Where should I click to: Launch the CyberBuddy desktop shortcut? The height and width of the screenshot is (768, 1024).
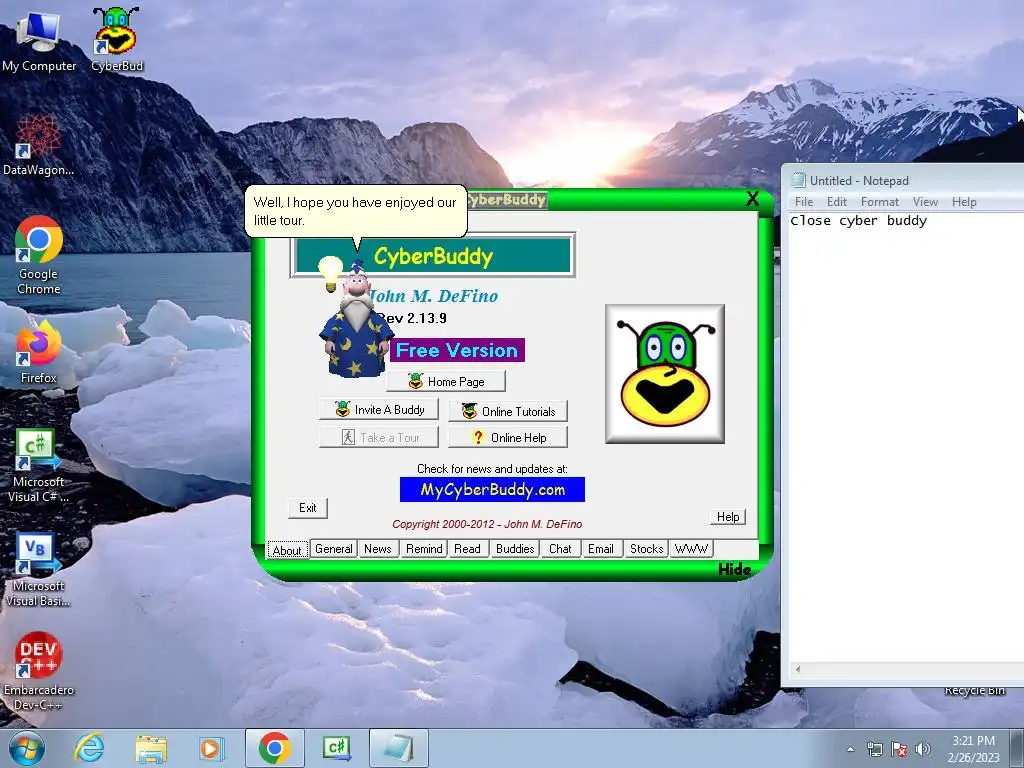pyautogui.click(x=116, y=40)
